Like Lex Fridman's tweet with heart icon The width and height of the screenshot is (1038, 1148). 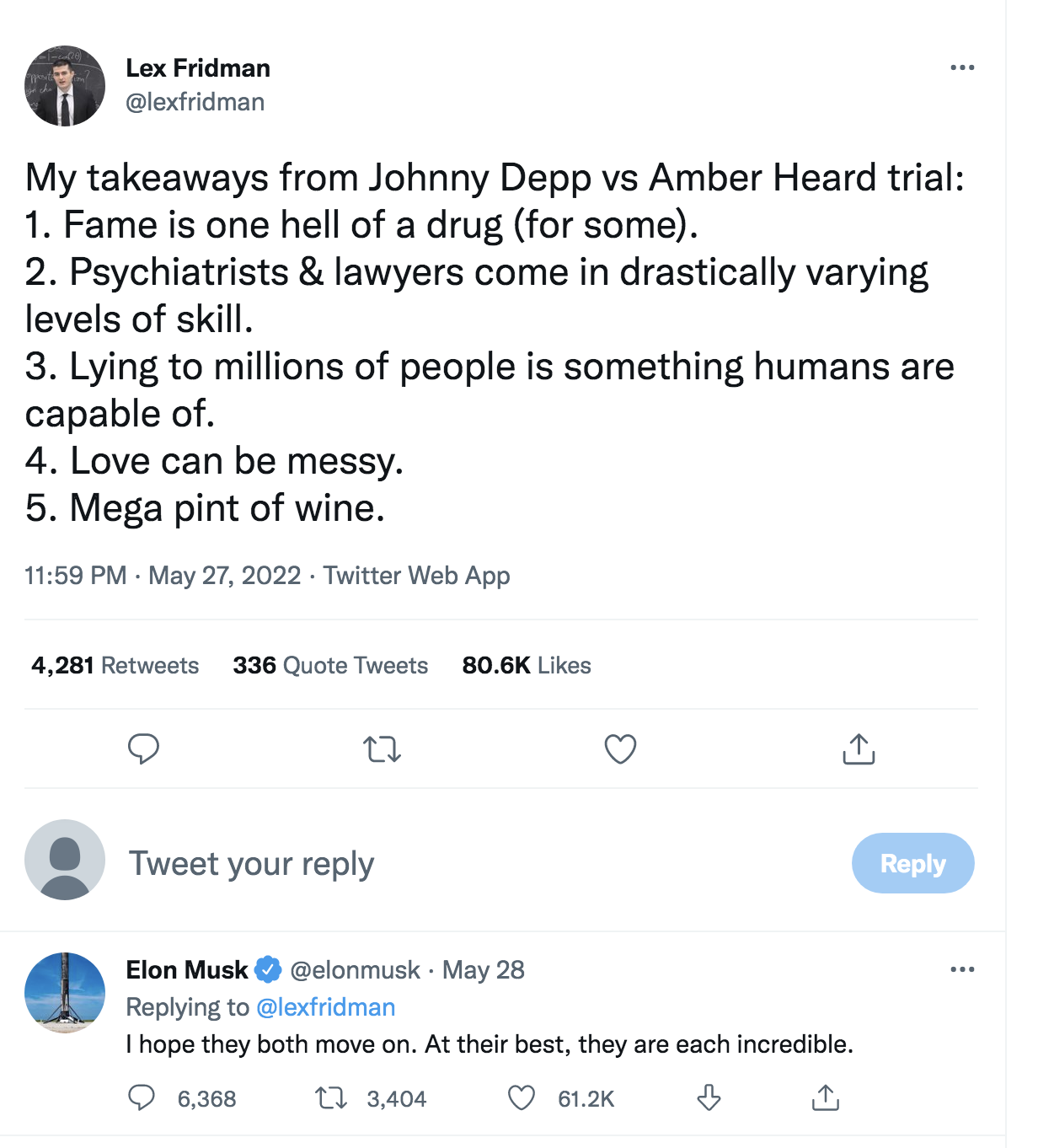click(x=620, y=748)
